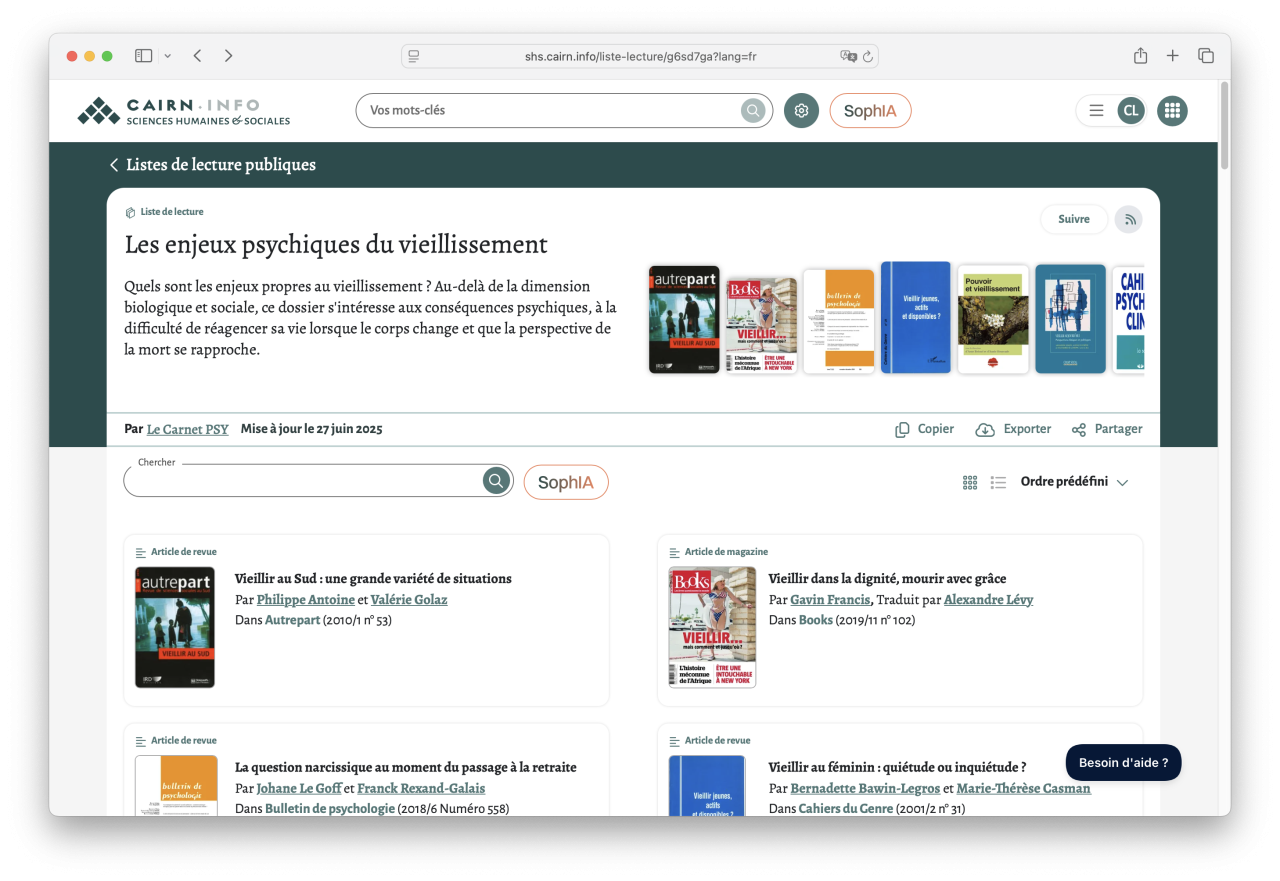The image size is (1280, 881).
Task: Click the Suivre button
Action: coord(1073,218)
